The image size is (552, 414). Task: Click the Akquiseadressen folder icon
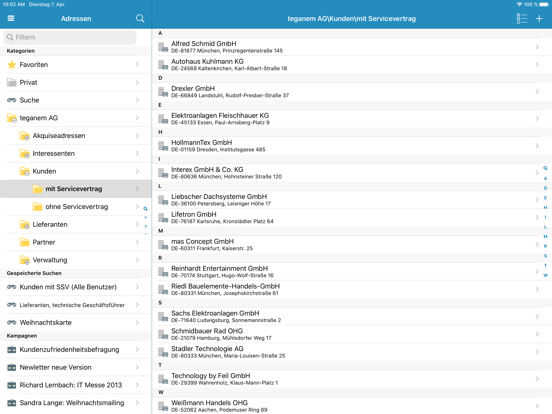[25, 136]
